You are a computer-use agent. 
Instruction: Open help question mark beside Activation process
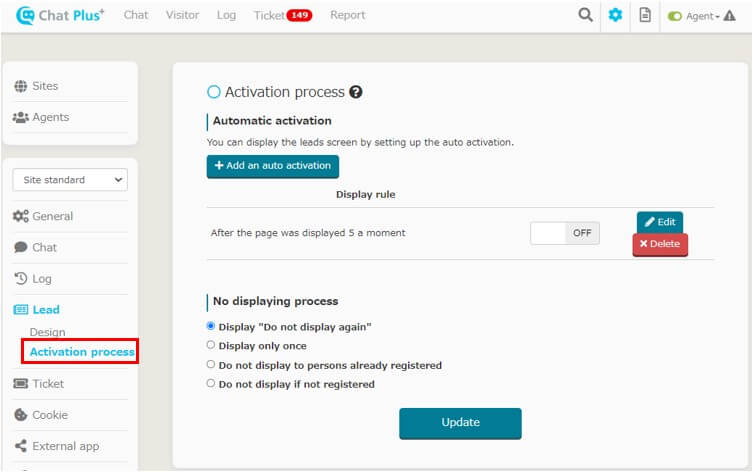pos(355,92)
